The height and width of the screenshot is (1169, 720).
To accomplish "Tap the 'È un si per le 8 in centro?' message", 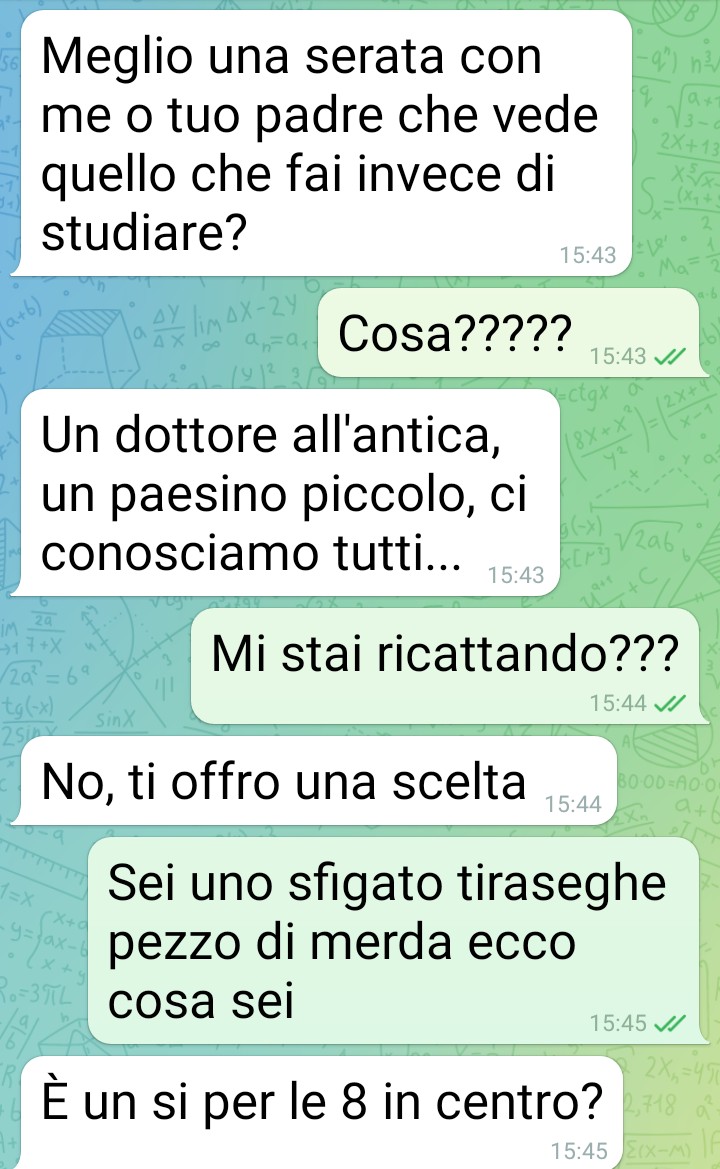I will point(321,1112).
